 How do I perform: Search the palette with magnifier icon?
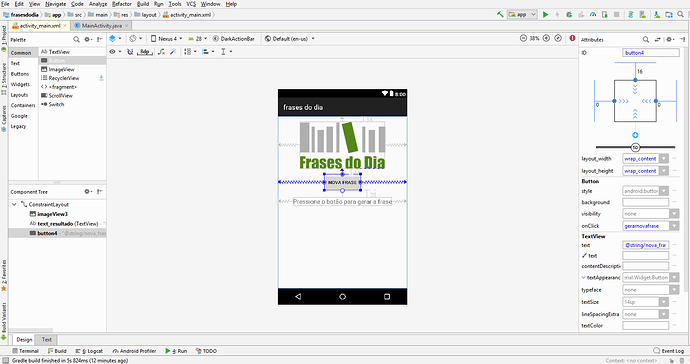click(76, 40)
